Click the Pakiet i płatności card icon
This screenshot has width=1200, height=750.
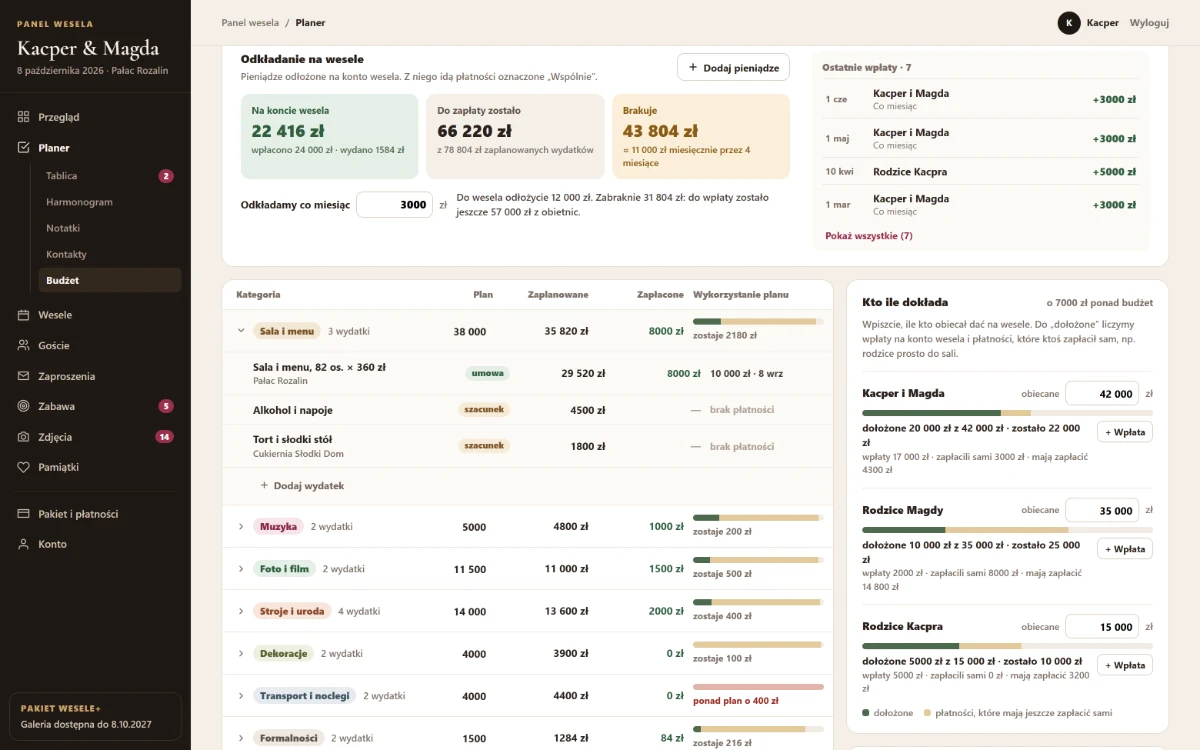23,514
